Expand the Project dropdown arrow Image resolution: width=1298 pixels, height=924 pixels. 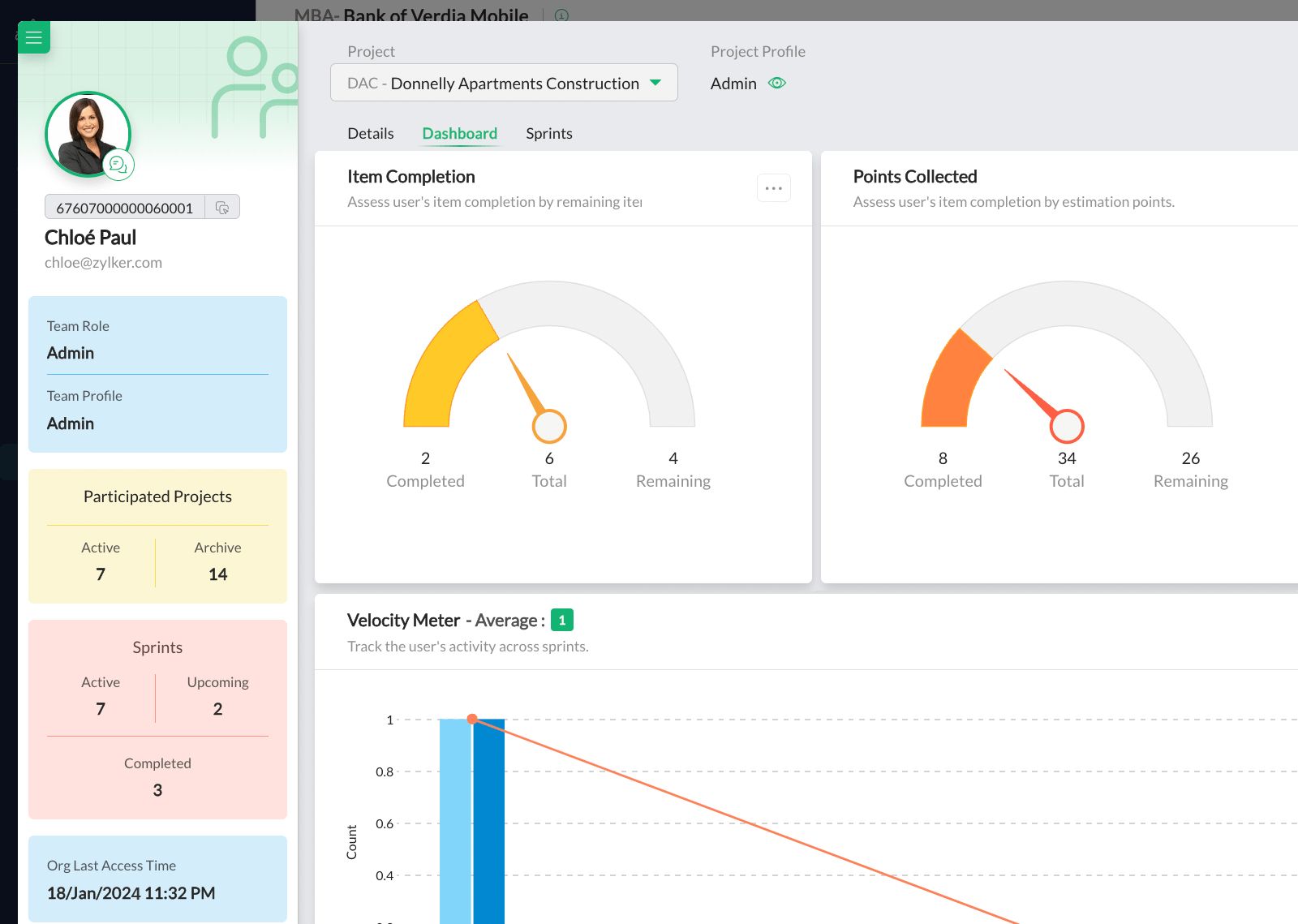(655, 83)
